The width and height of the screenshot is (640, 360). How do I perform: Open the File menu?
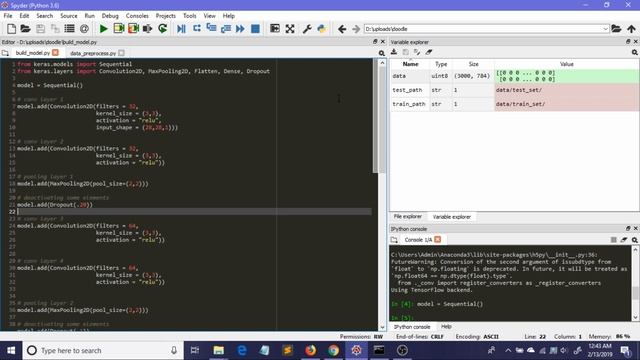coord(8,16)
